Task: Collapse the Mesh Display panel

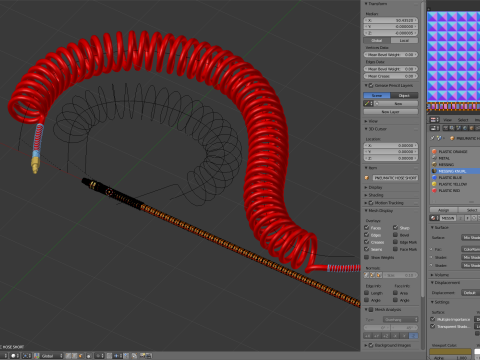Action: (x=366, y=211)
